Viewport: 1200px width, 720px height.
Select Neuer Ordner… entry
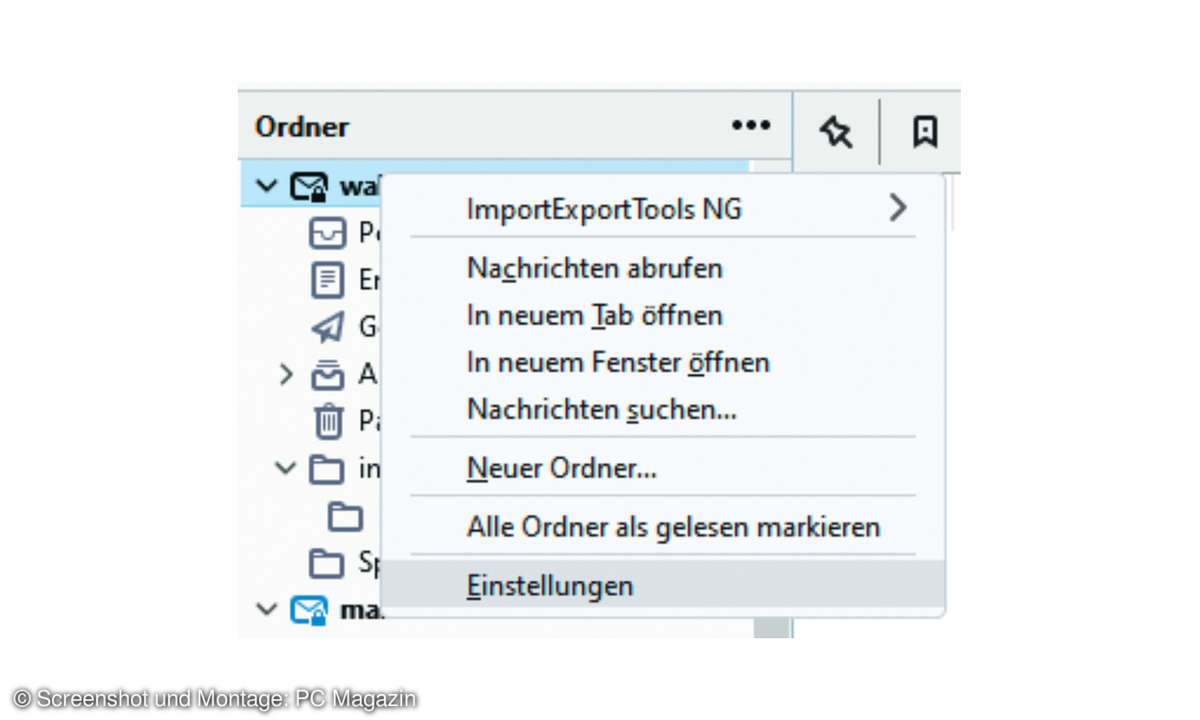coord(561,467)
